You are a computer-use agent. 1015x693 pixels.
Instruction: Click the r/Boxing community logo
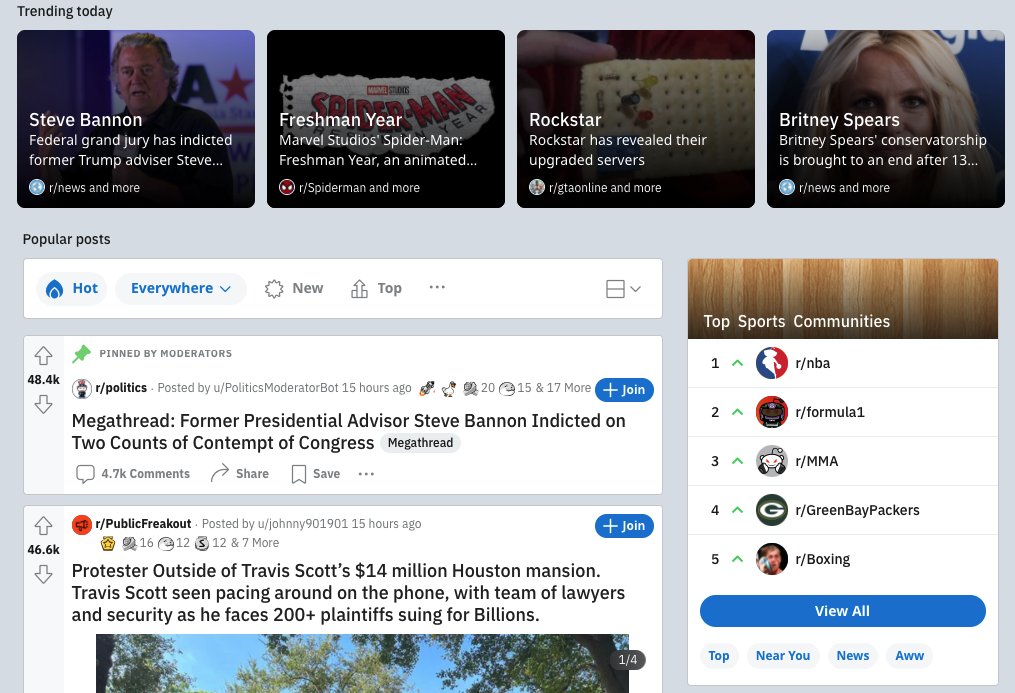(772, 559)
